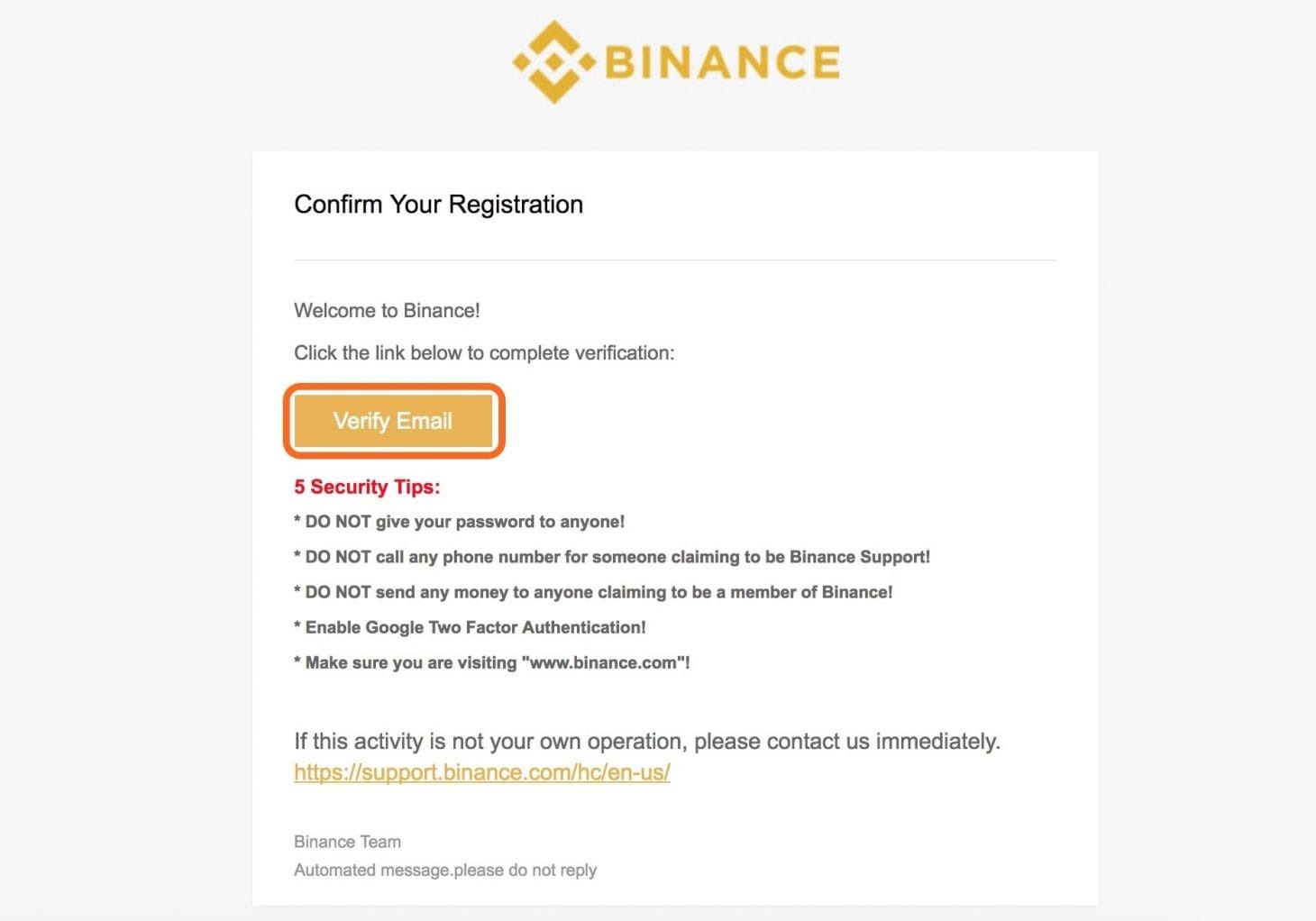Select the Confirm Your Registration heading
This screenshot has height=921, width=1316.
point(438,205)
